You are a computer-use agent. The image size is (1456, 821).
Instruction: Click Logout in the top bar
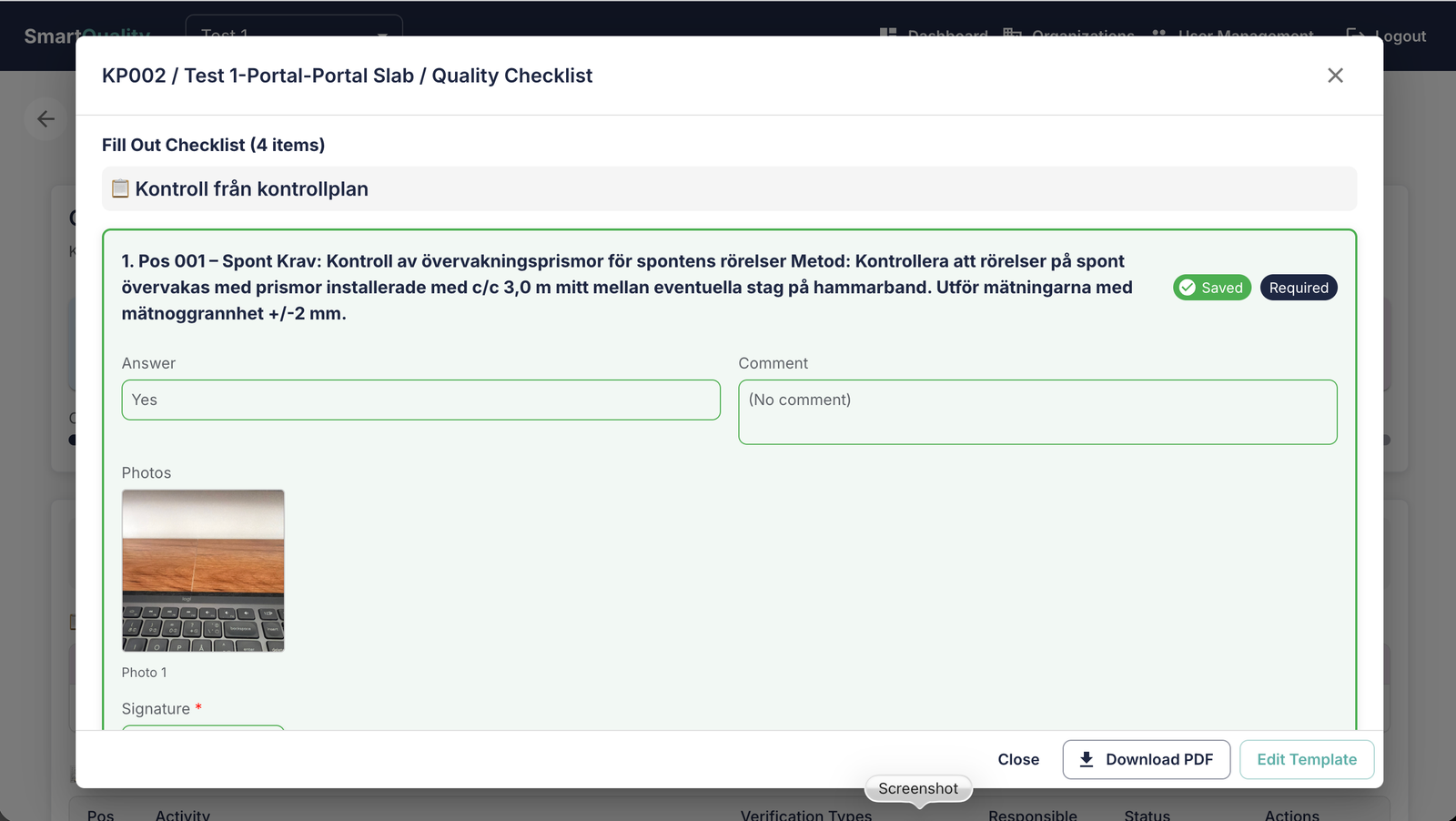[1387, 35]
